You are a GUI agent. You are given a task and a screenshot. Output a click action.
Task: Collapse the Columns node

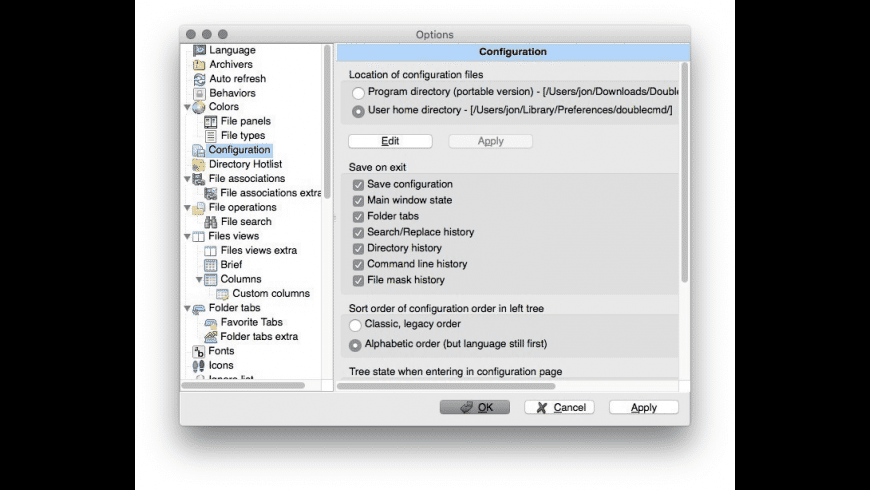(x=199, y=280)
